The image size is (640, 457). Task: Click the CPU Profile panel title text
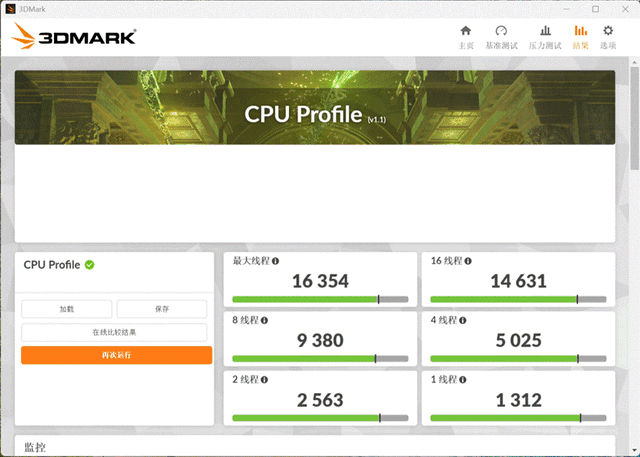click(x=52, y=265)
